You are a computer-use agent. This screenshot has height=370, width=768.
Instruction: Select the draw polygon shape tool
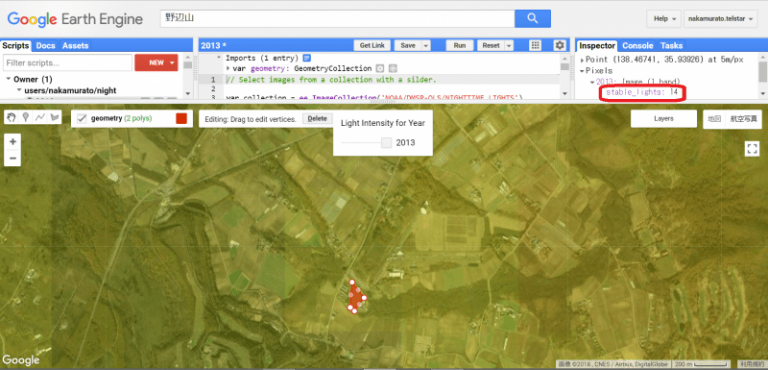click(x=54, y=117)
